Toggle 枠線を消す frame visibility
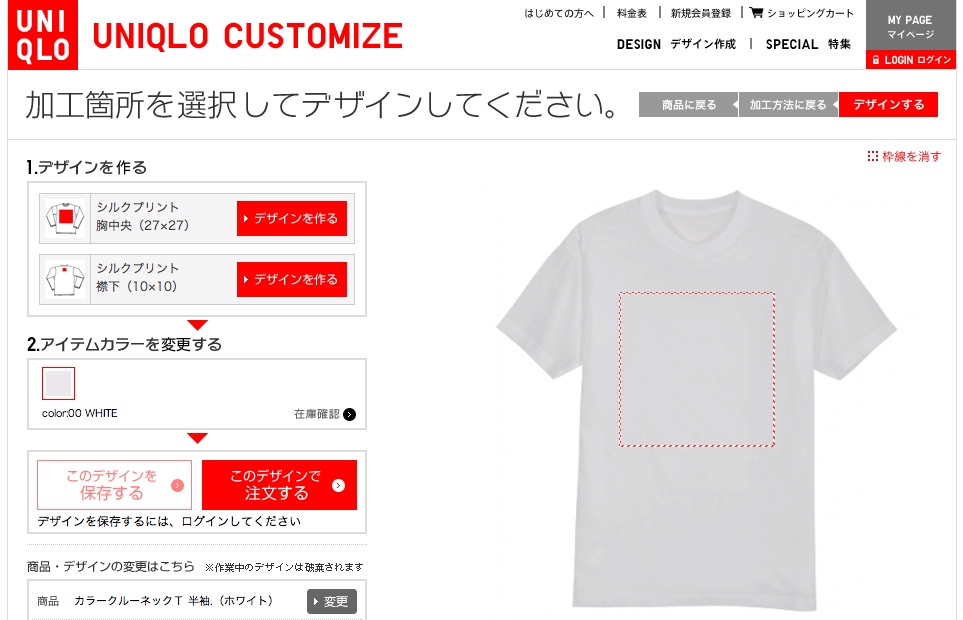This screenshot has height=620, width=963. [x=903, y=157]
